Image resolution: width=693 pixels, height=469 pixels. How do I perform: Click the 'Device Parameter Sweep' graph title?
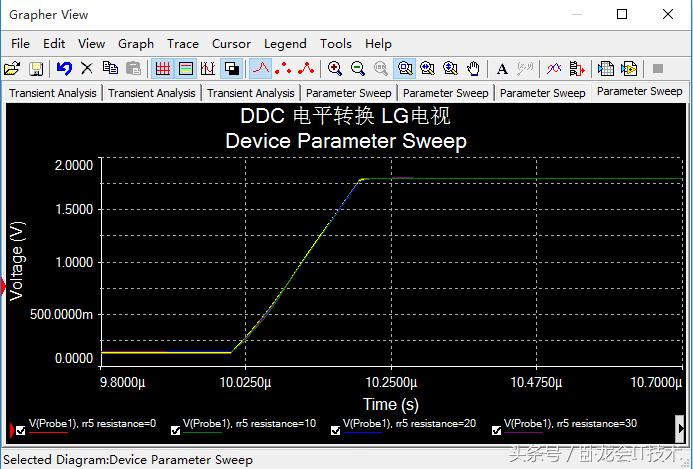click(x=346, y=141)
